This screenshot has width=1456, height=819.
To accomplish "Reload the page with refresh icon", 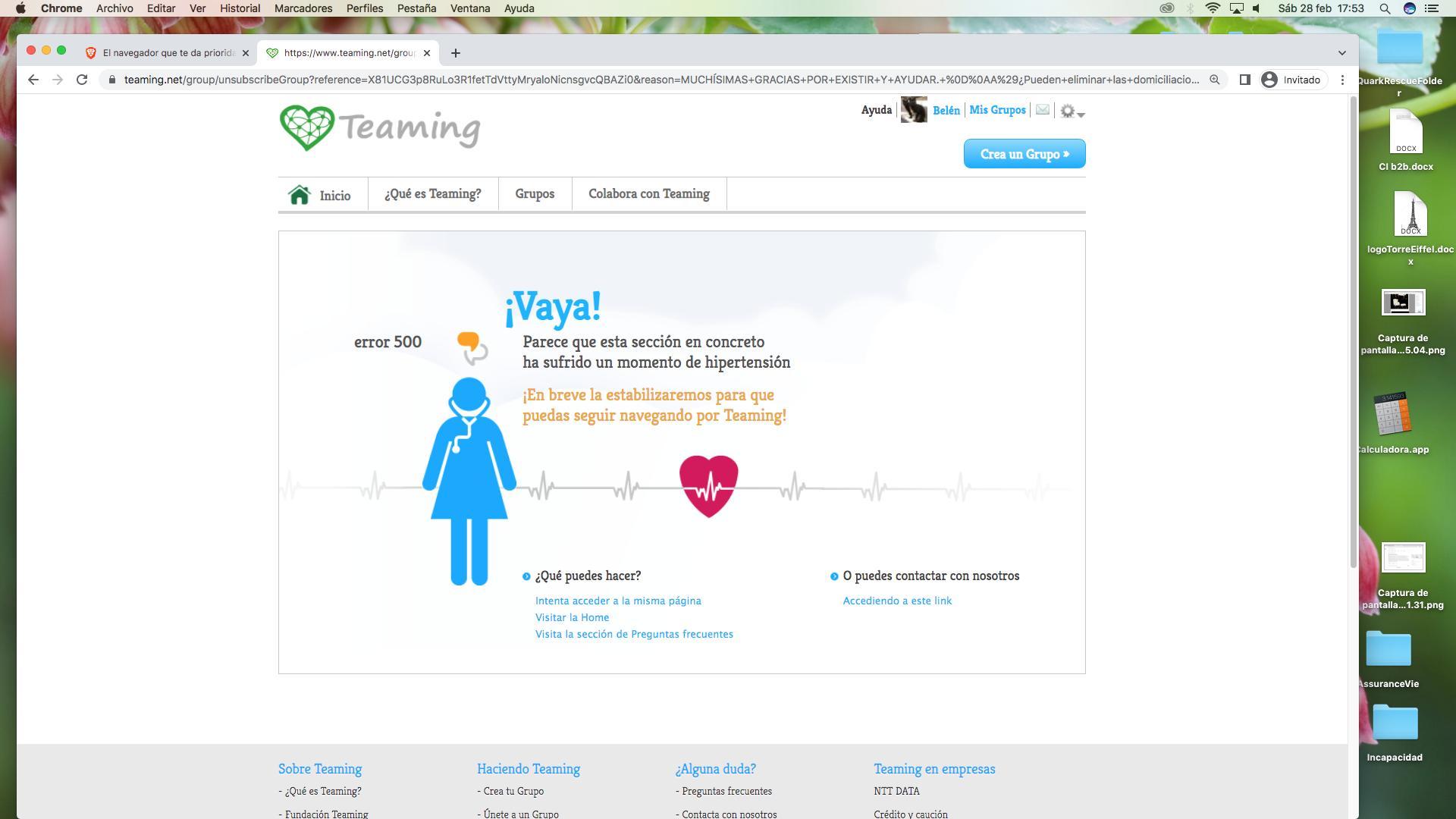I will (82, 80).
